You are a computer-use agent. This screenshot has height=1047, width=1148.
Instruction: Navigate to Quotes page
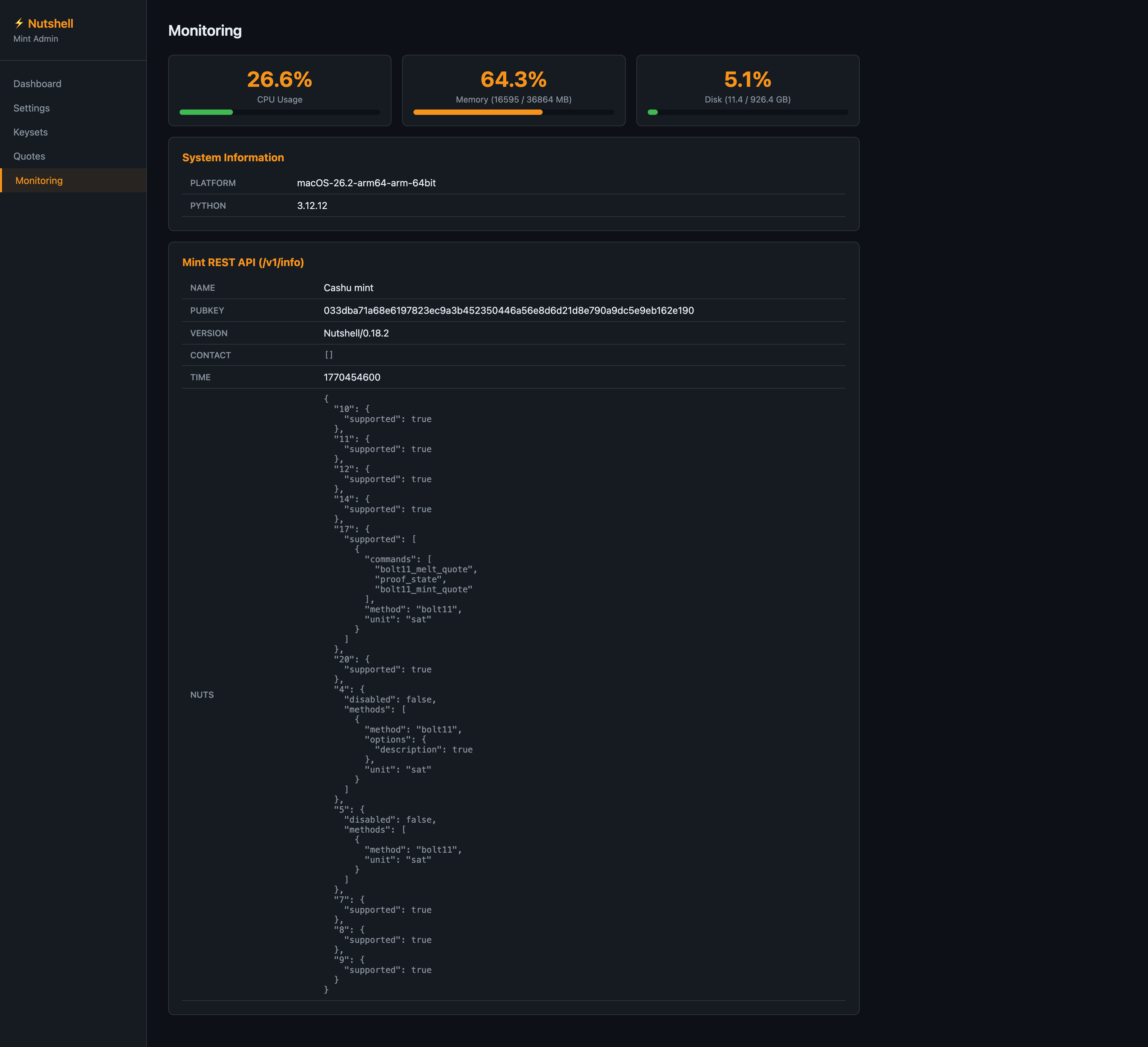pyautogui.click(x=29, y=156)
